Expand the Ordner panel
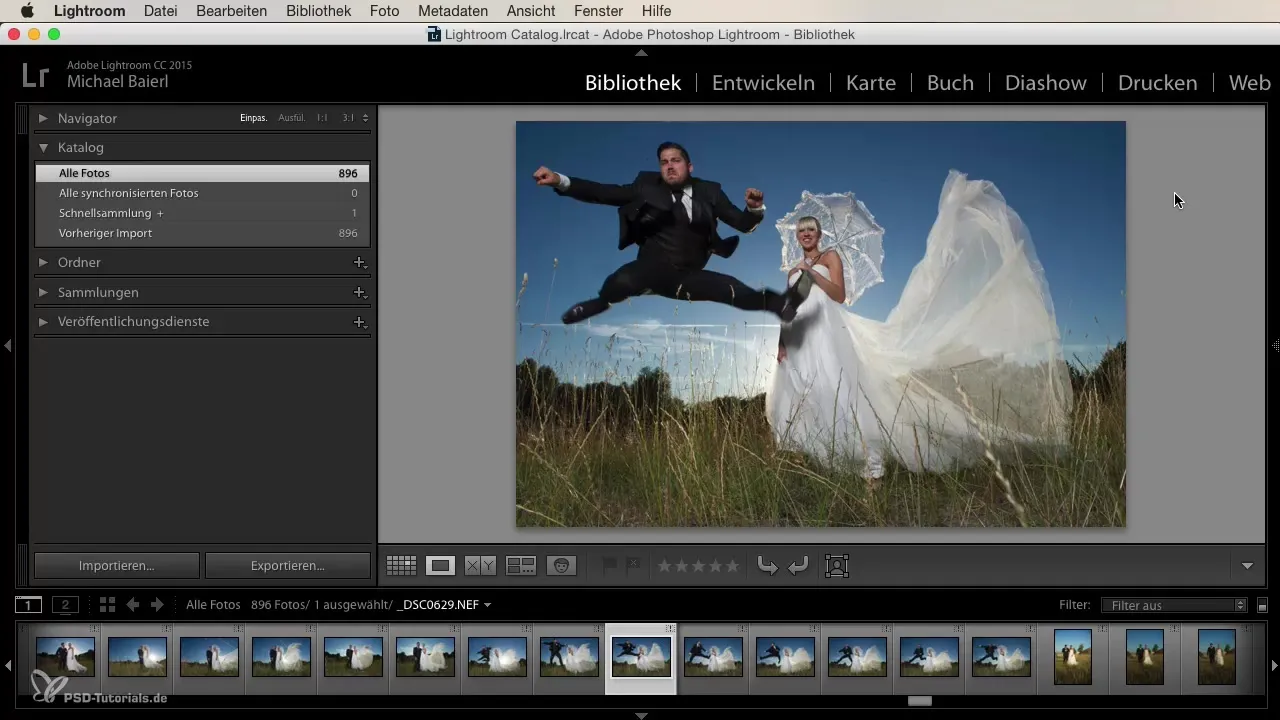1280x720 pixels. point(43,262)
